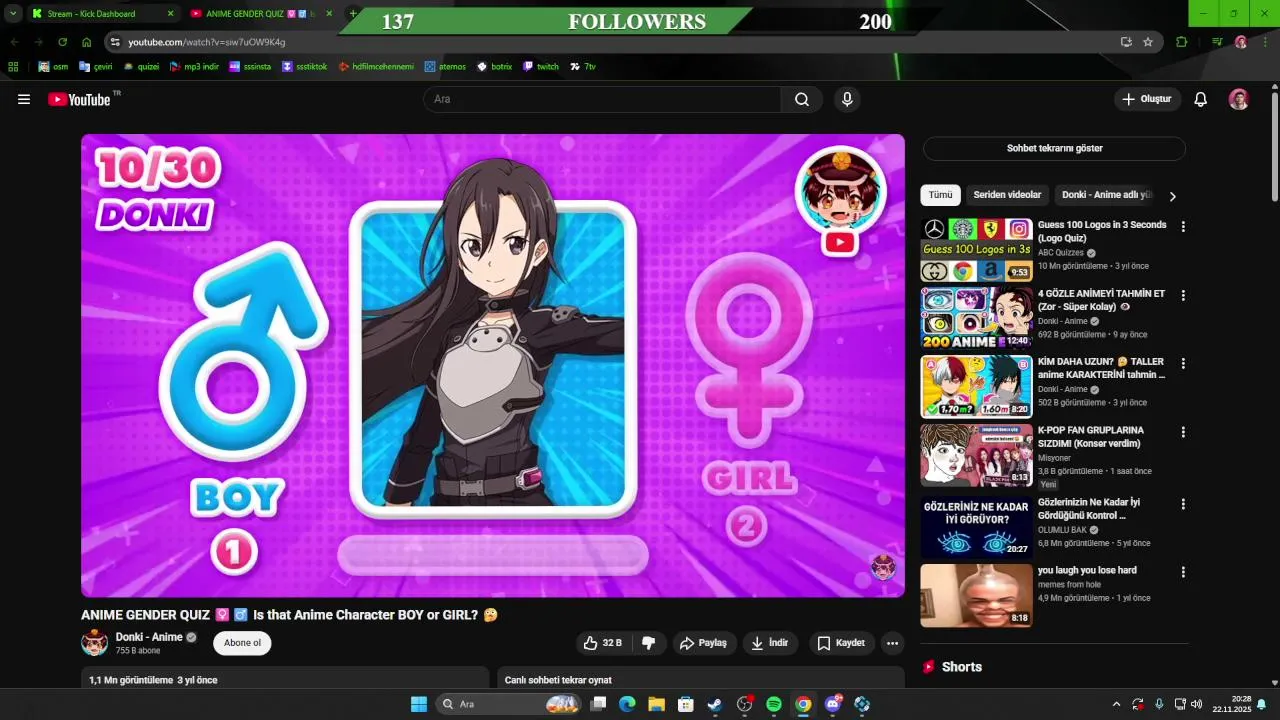
Task: Open the Donki - Anime channel name
Action: click(x=149, y=637)
